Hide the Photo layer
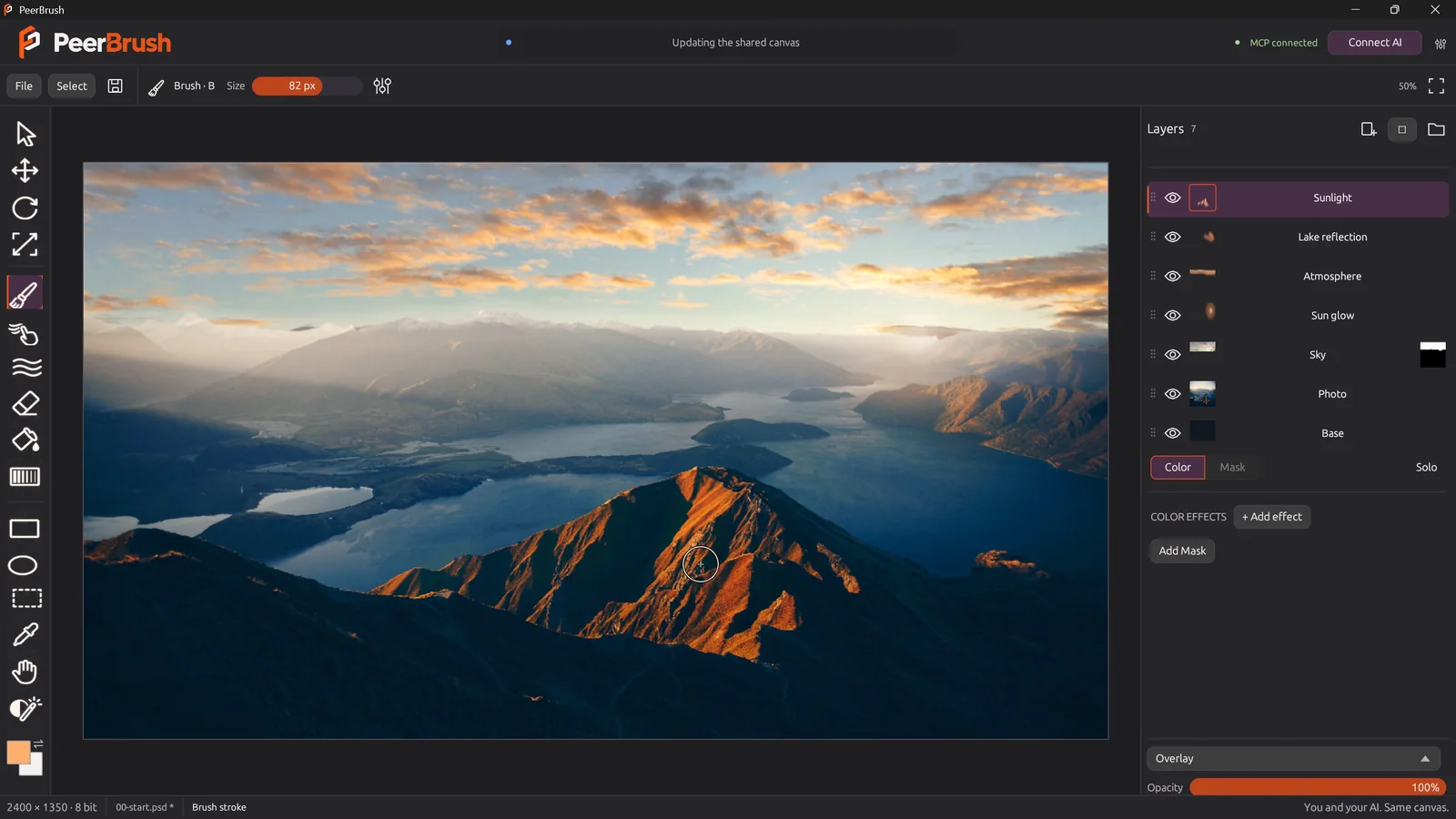 pos(1173,394)
